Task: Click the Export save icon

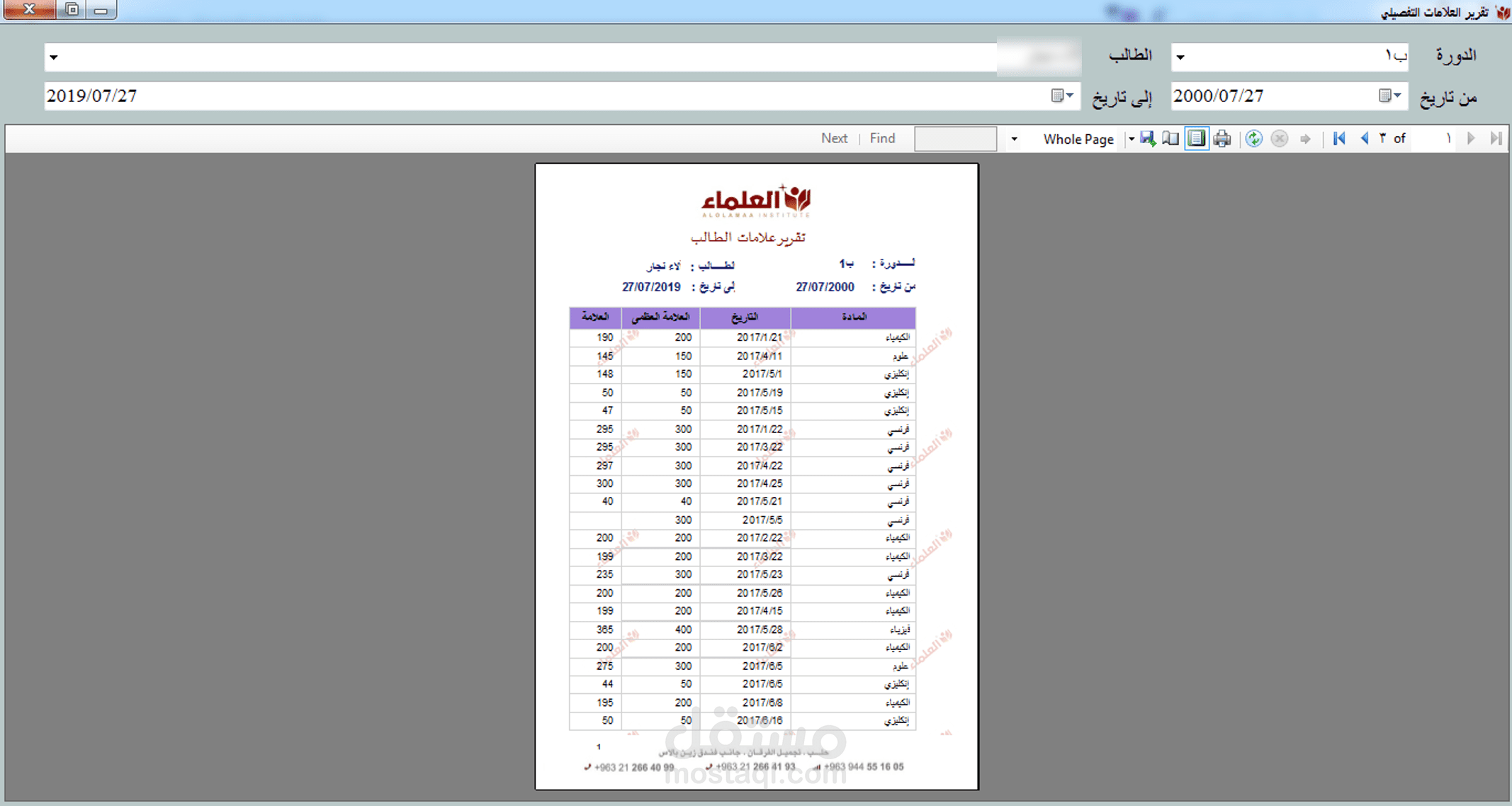Action: point(1148,139)
